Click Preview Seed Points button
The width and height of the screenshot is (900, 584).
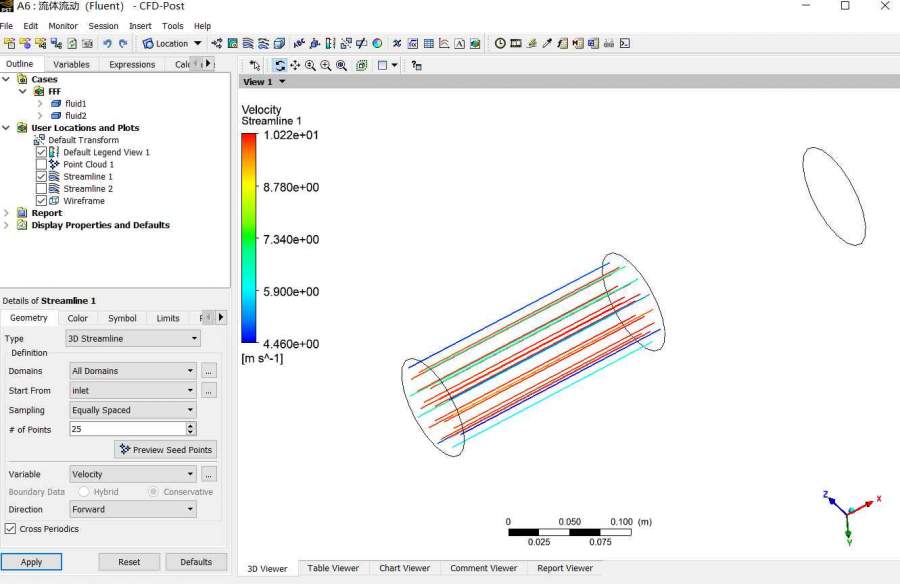[165, 450]
